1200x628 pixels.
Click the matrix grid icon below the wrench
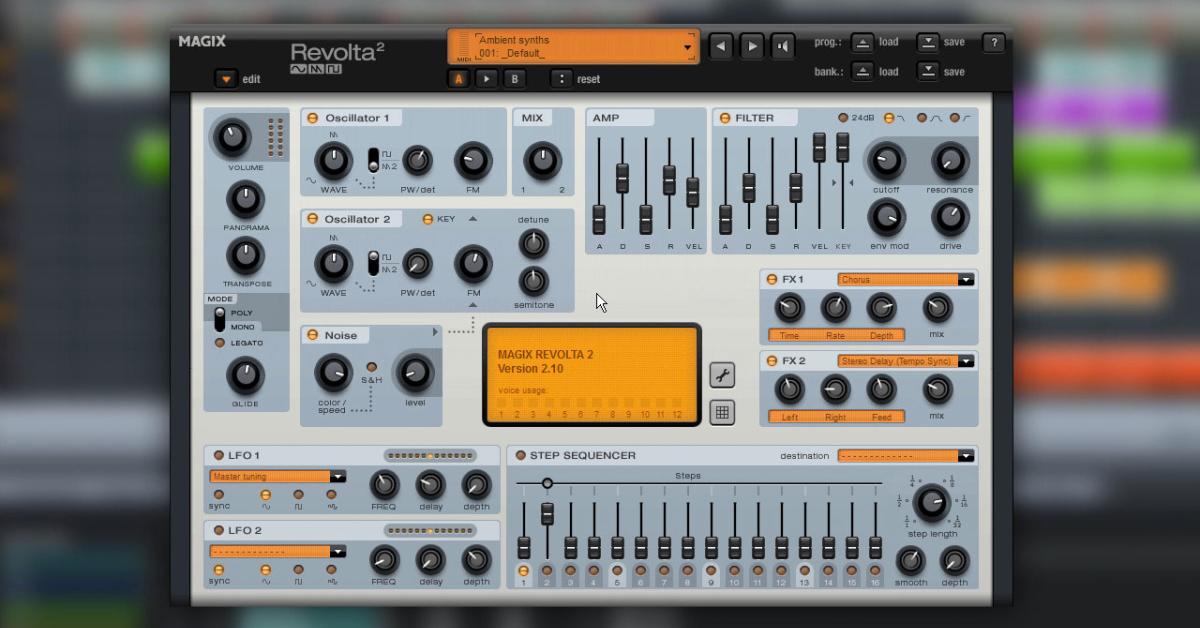pos(722,411)
